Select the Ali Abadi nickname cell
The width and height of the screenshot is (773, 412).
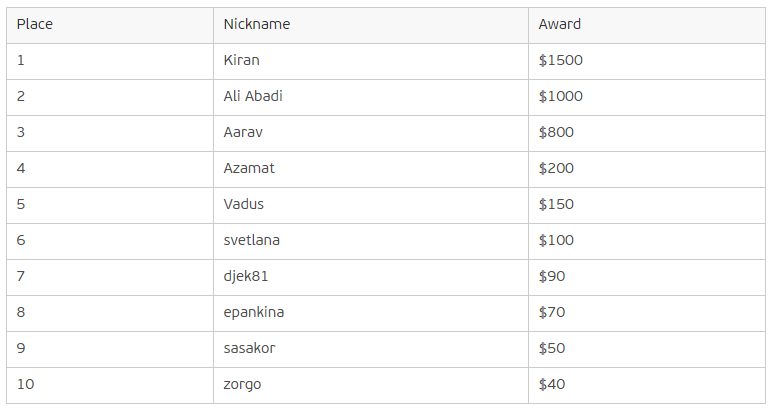coord(371,97)
